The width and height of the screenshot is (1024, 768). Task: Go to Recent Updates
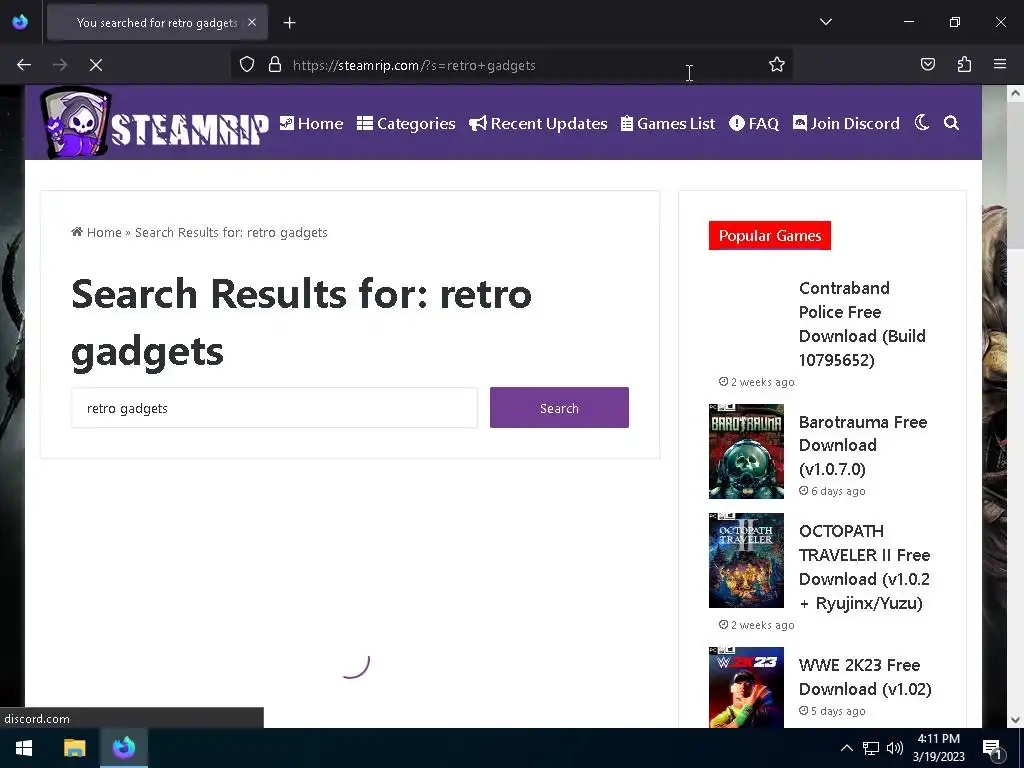coord(538,123)
